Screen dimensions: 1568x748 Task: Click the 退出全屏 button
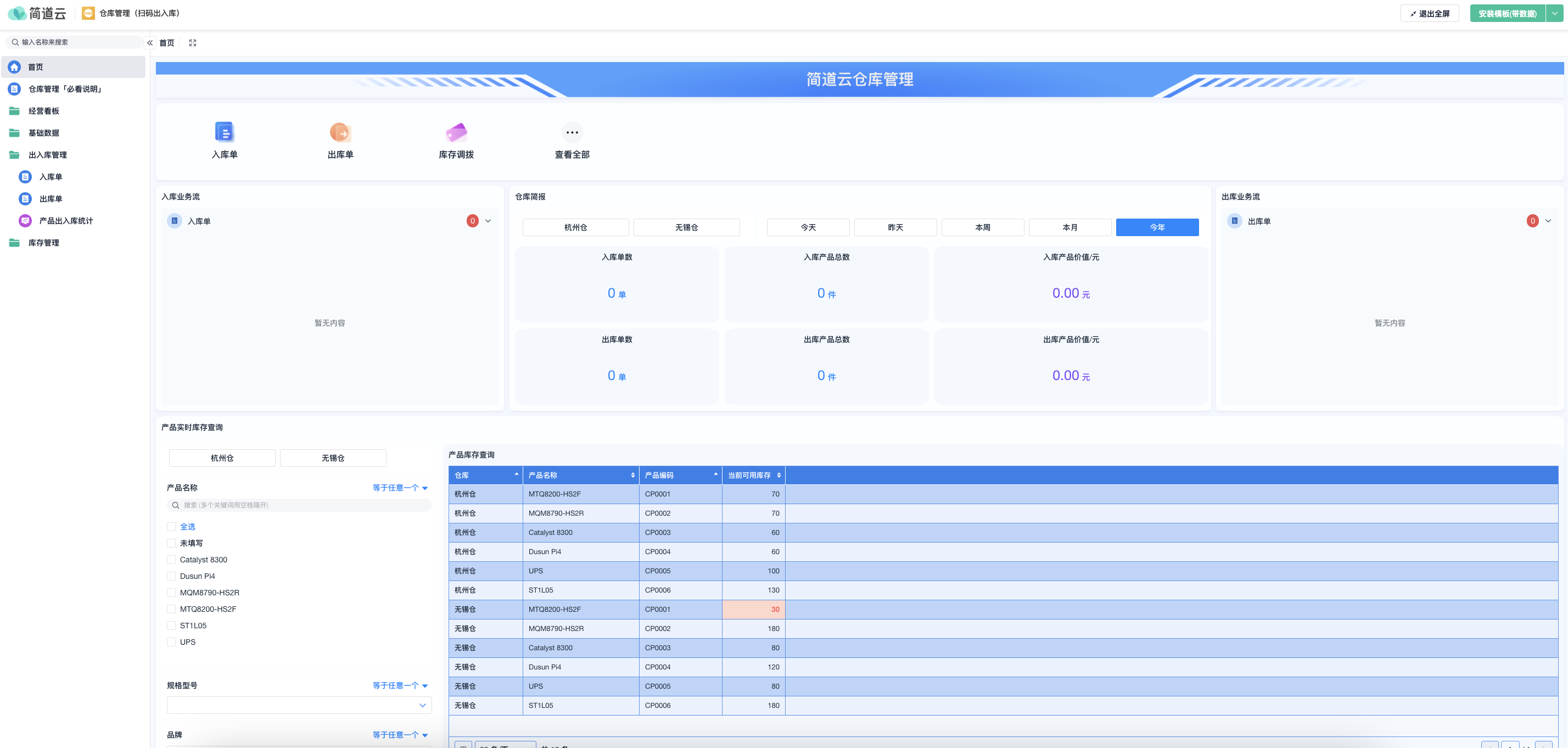click(x=1429, y=13)
